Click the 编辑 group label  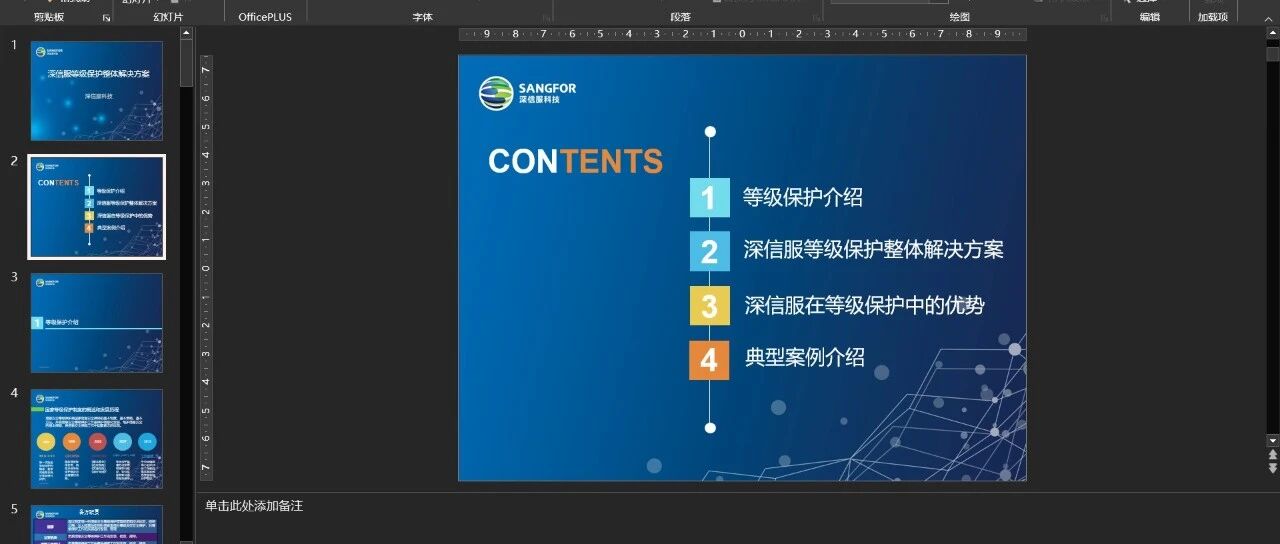[x=1150, y=17]
